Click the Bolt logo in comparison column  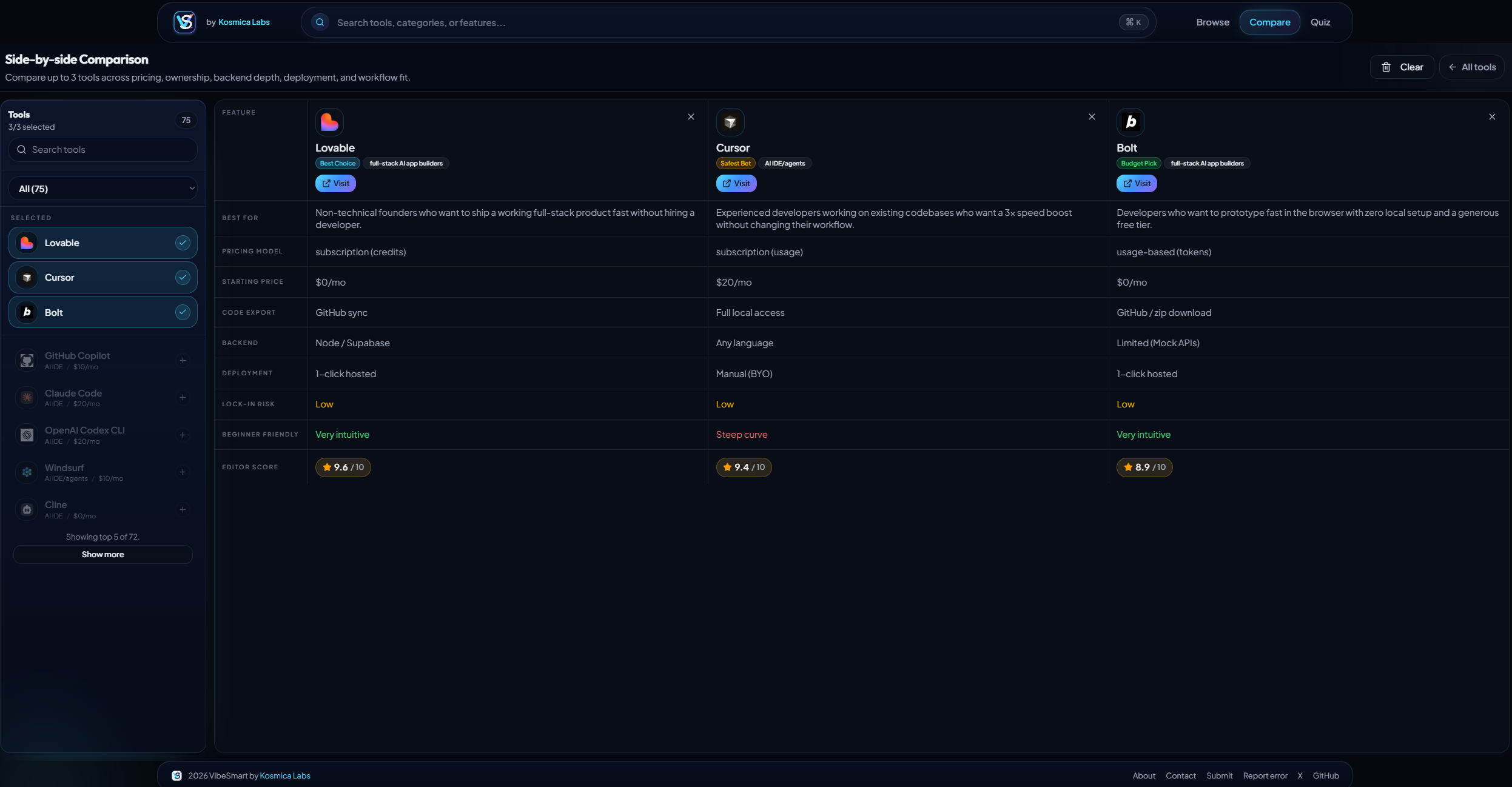tap(1131, 122)
